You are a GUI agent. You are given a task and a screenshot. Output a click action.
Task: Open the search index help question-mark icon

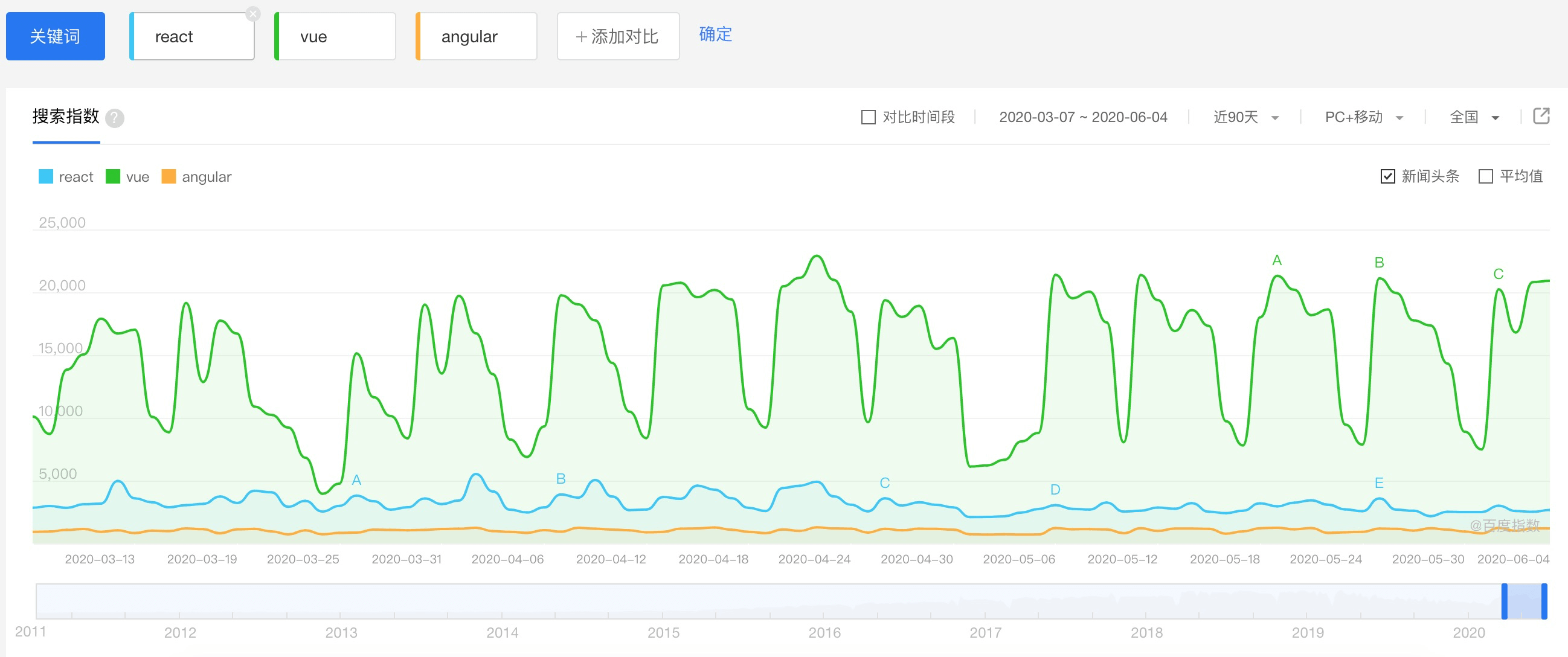[114, 118]
